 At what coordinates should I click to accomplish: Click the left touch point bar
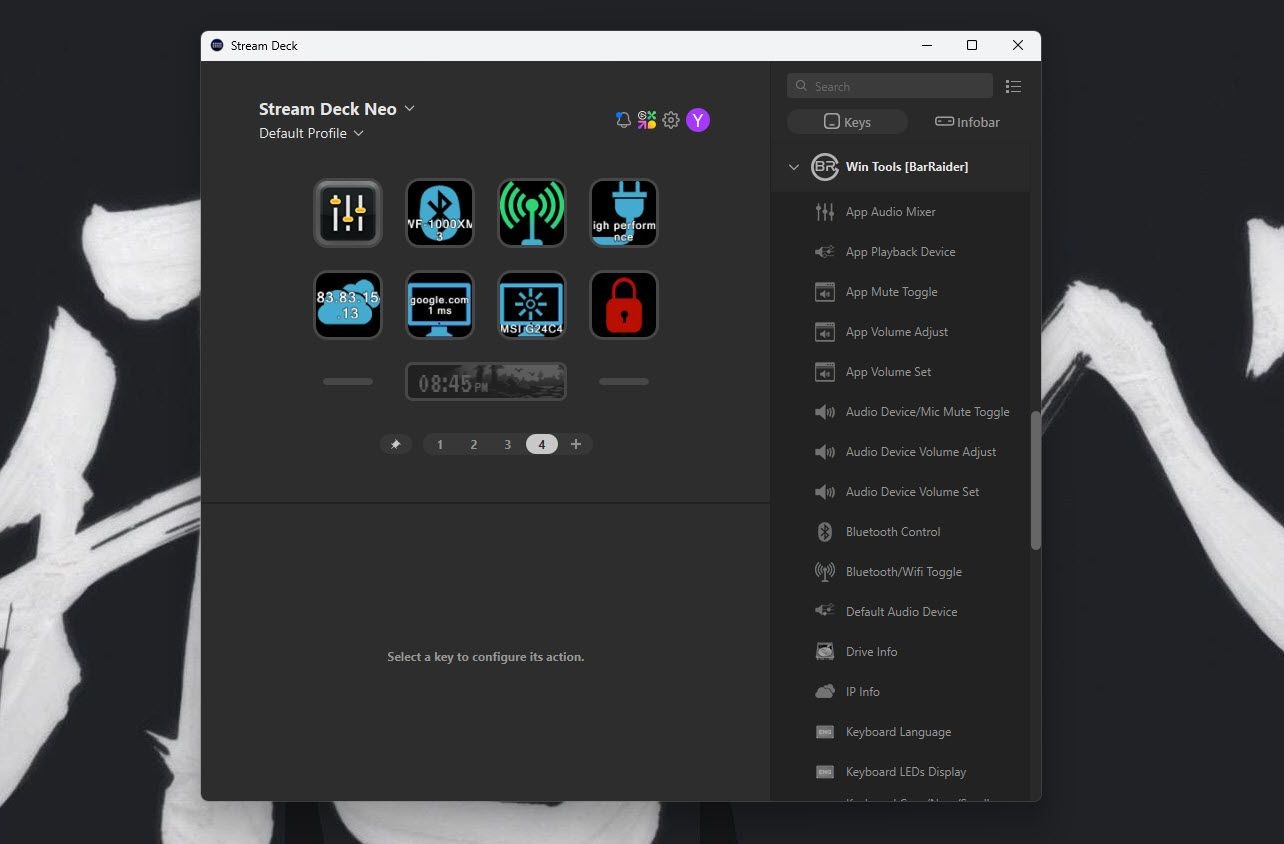coord(348,381)
